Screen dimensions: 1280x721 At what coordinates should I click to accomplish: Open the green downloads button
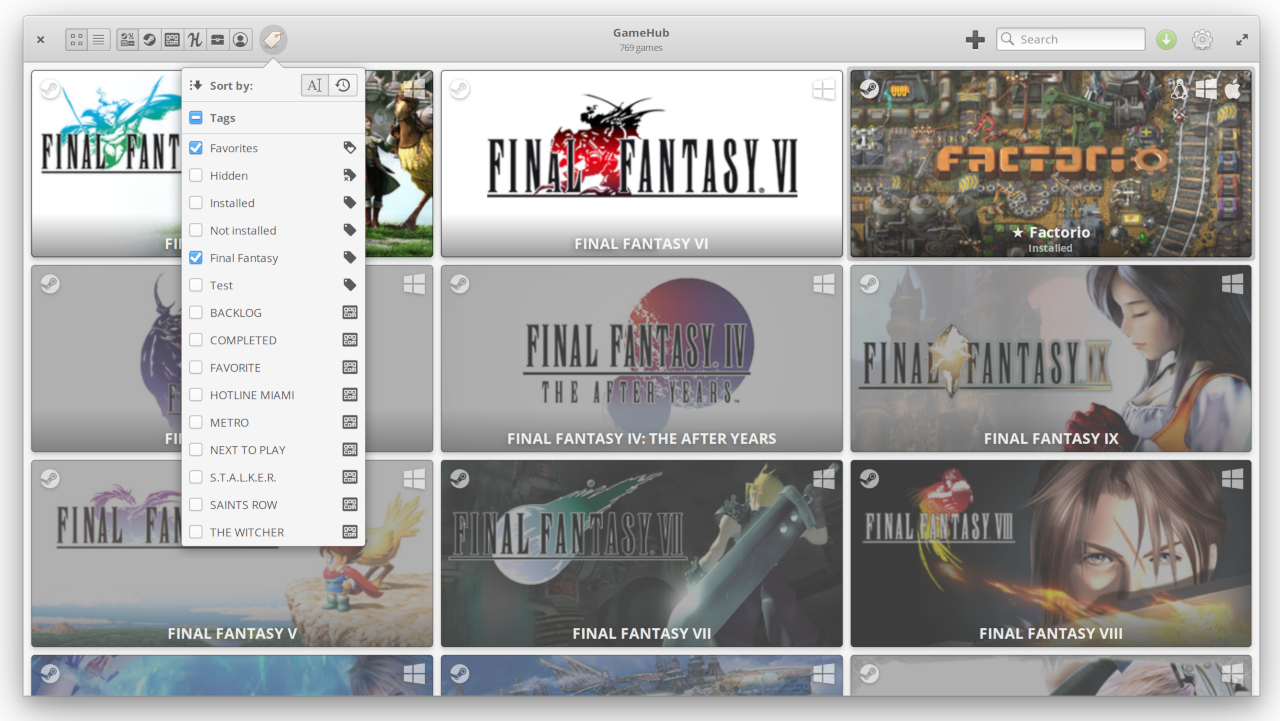pos(1166,40)
